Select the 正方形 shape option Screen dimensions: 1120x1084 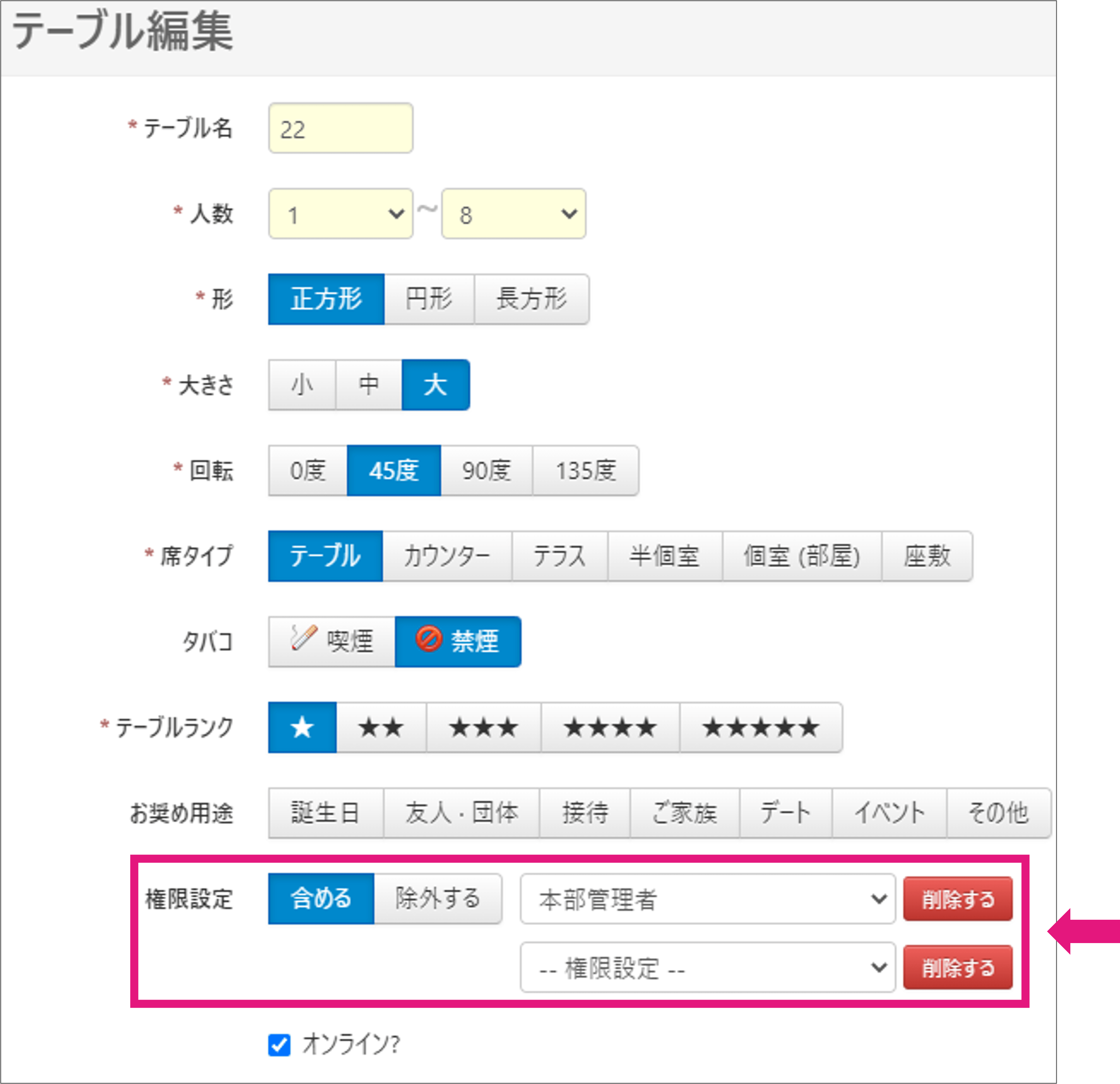tap(326, 299)
